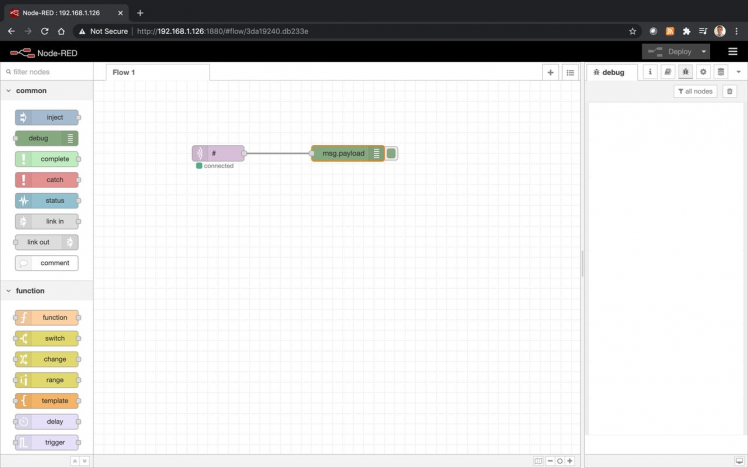Open the configuration nodes gear icon
The height and width of the screenshot is (468, 748).
pyautogui.click(x=703, y=72)
